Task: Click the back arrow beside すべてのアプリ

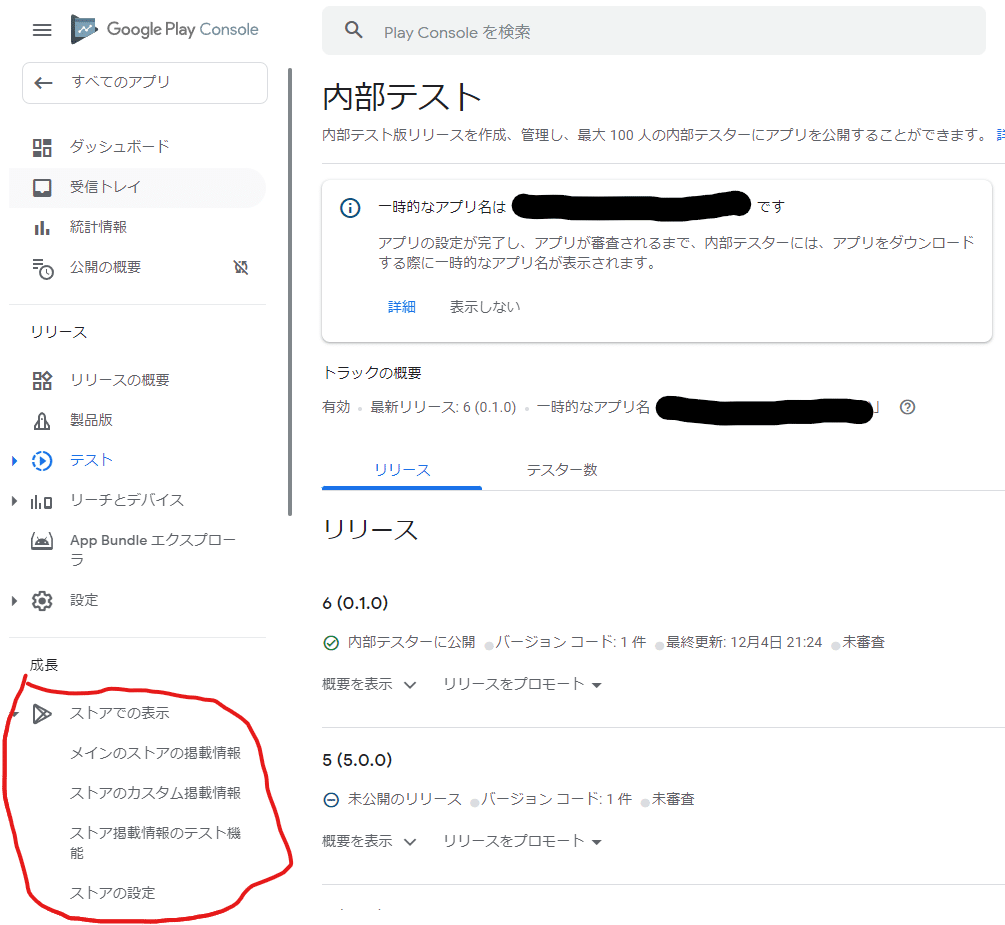Action: pyautogui.click(x=43, y=83)
